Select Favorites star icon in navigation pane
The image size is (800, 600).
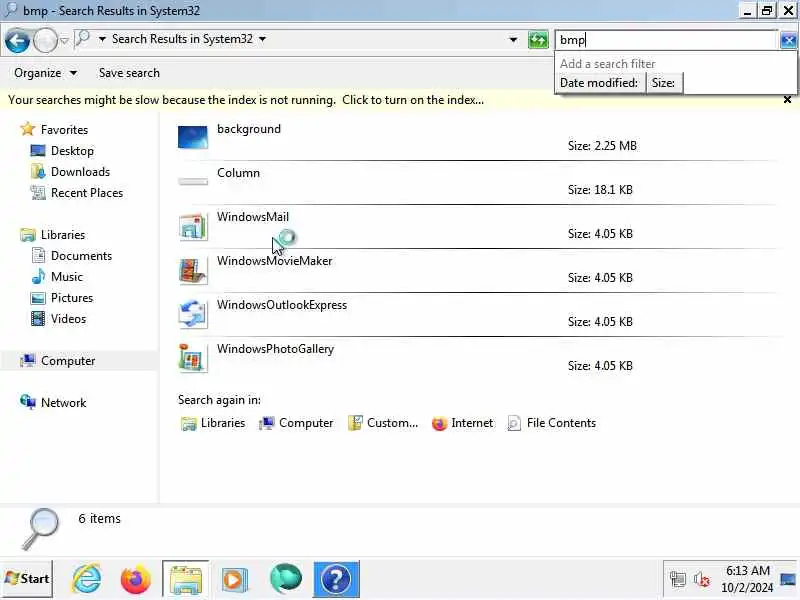28,129
